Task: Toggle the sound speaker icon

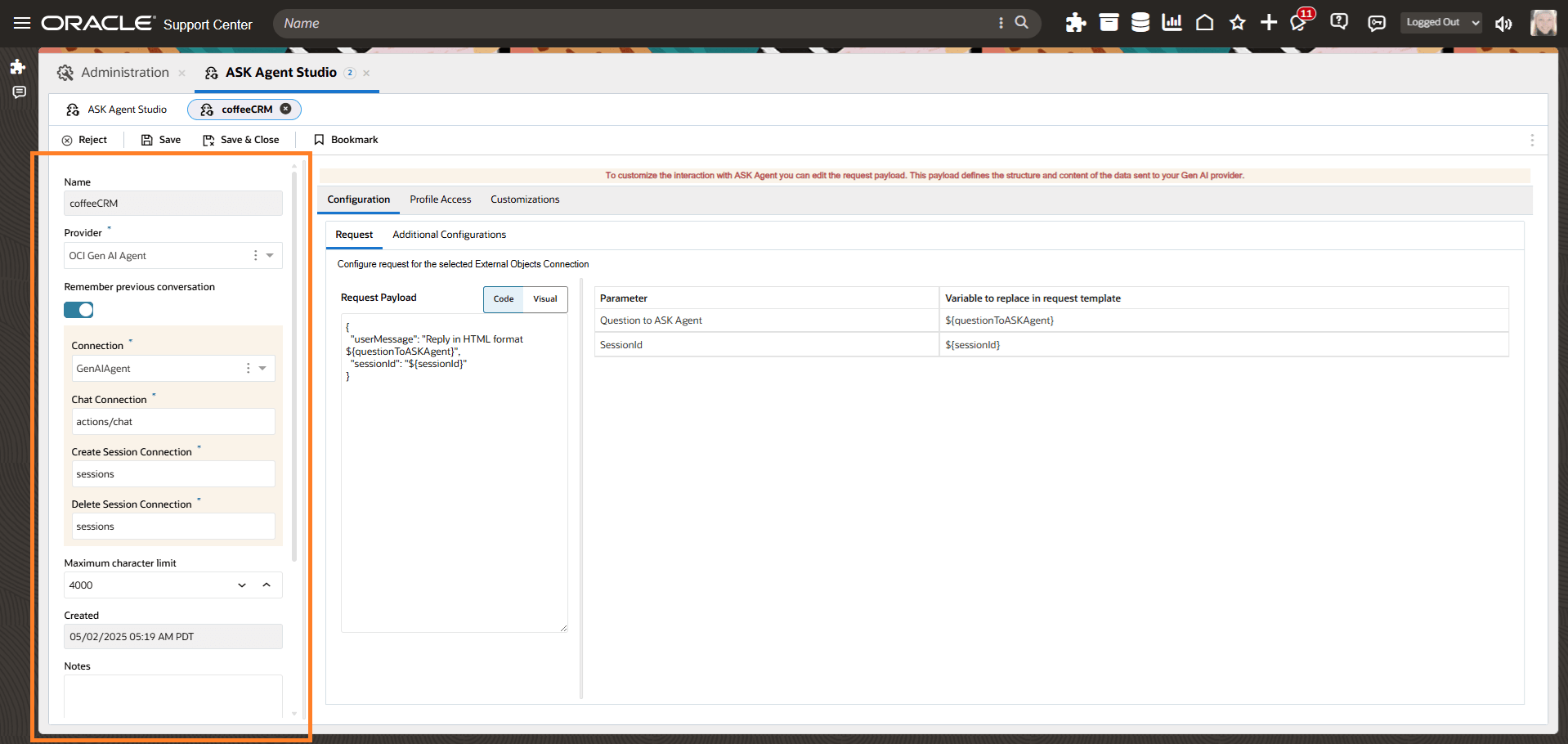Action: pyautogui.click(x=1503, y=24)
